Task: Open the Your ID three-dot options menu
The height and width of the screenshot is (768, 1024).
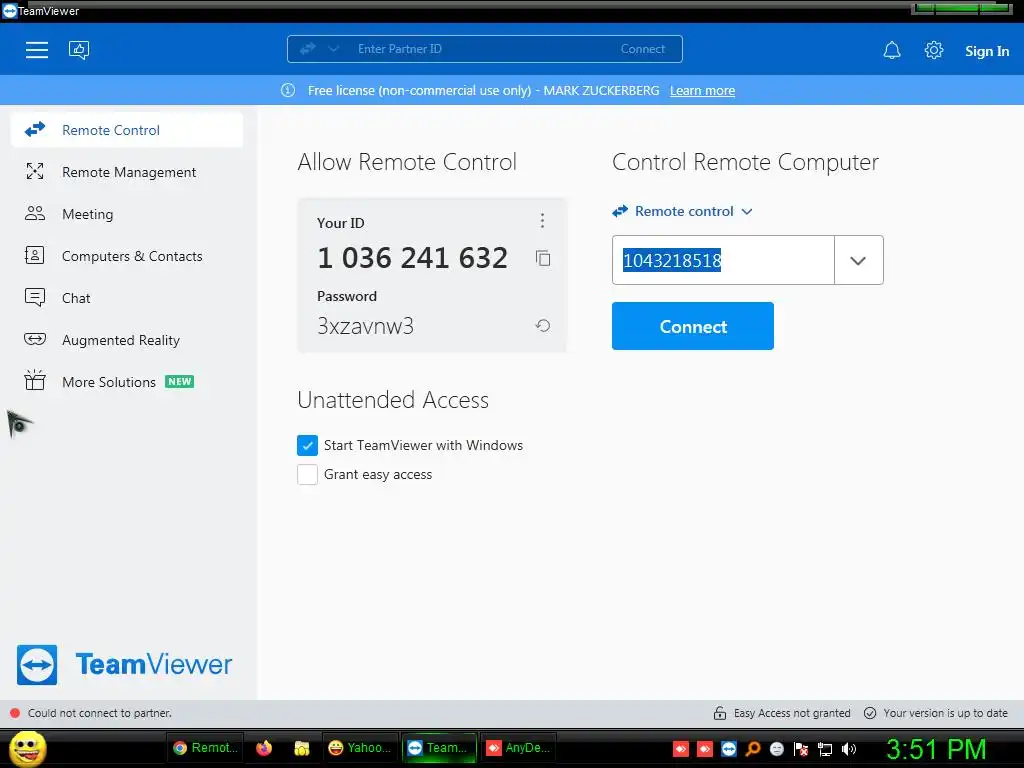Action: pos(542,221)
